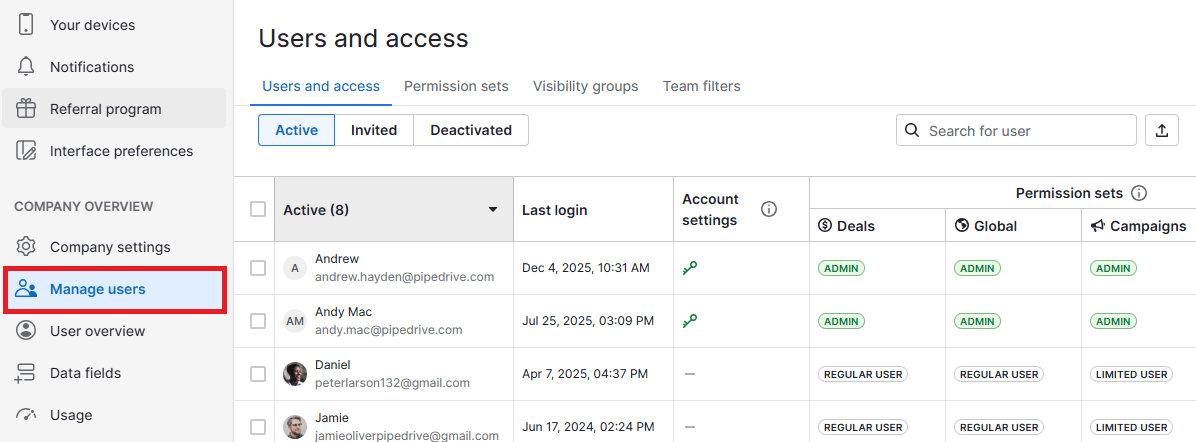Image resolution: width=1196 pixels, height=442 pixels.
Task: Click the magnifier icon in search box
Action: tap(911, 131)
